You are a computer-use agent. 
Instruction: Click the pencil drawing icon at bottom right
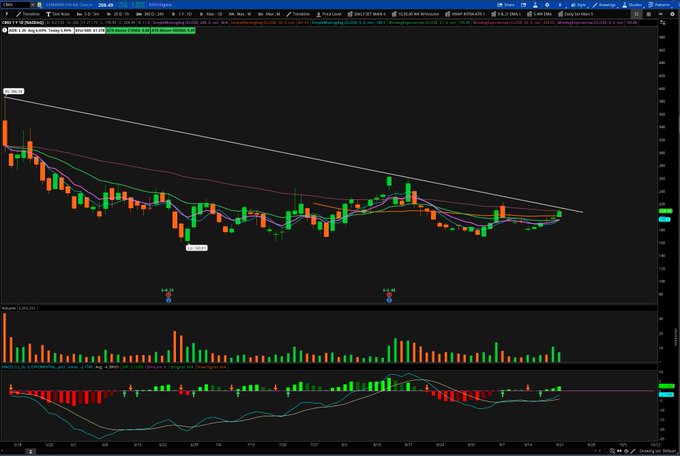click(x=633, y=451)
